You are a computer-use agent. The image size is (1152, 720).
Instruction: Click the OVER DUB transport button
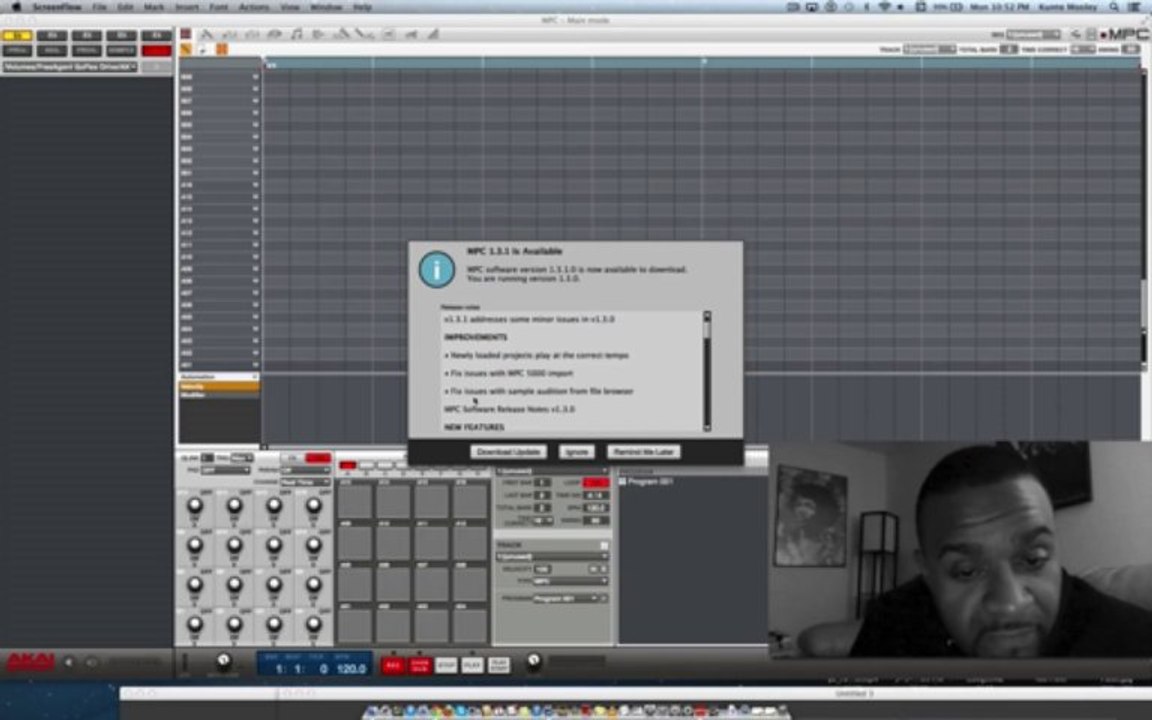coord(420,666)
